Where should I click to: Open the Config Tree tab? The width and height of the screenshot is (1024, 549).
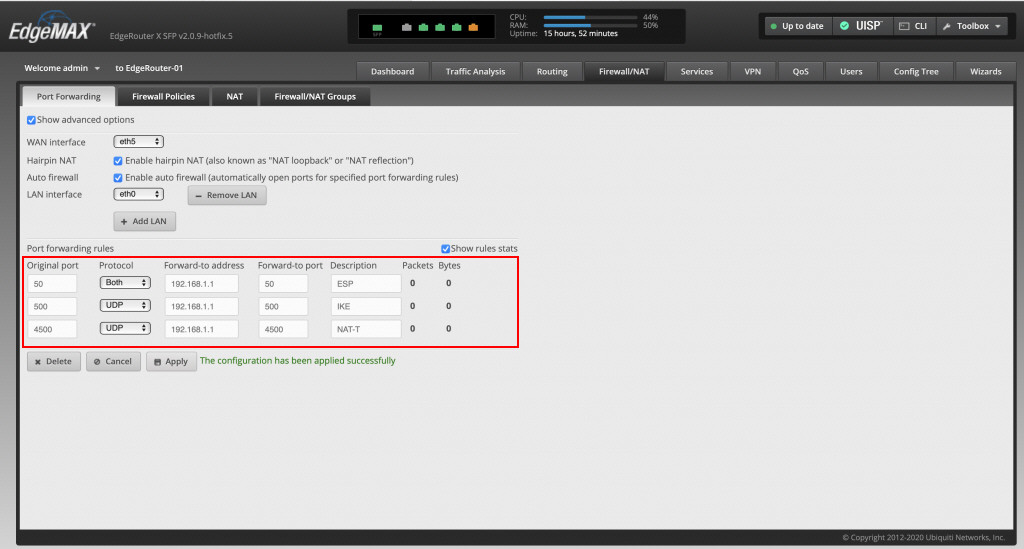916,71
